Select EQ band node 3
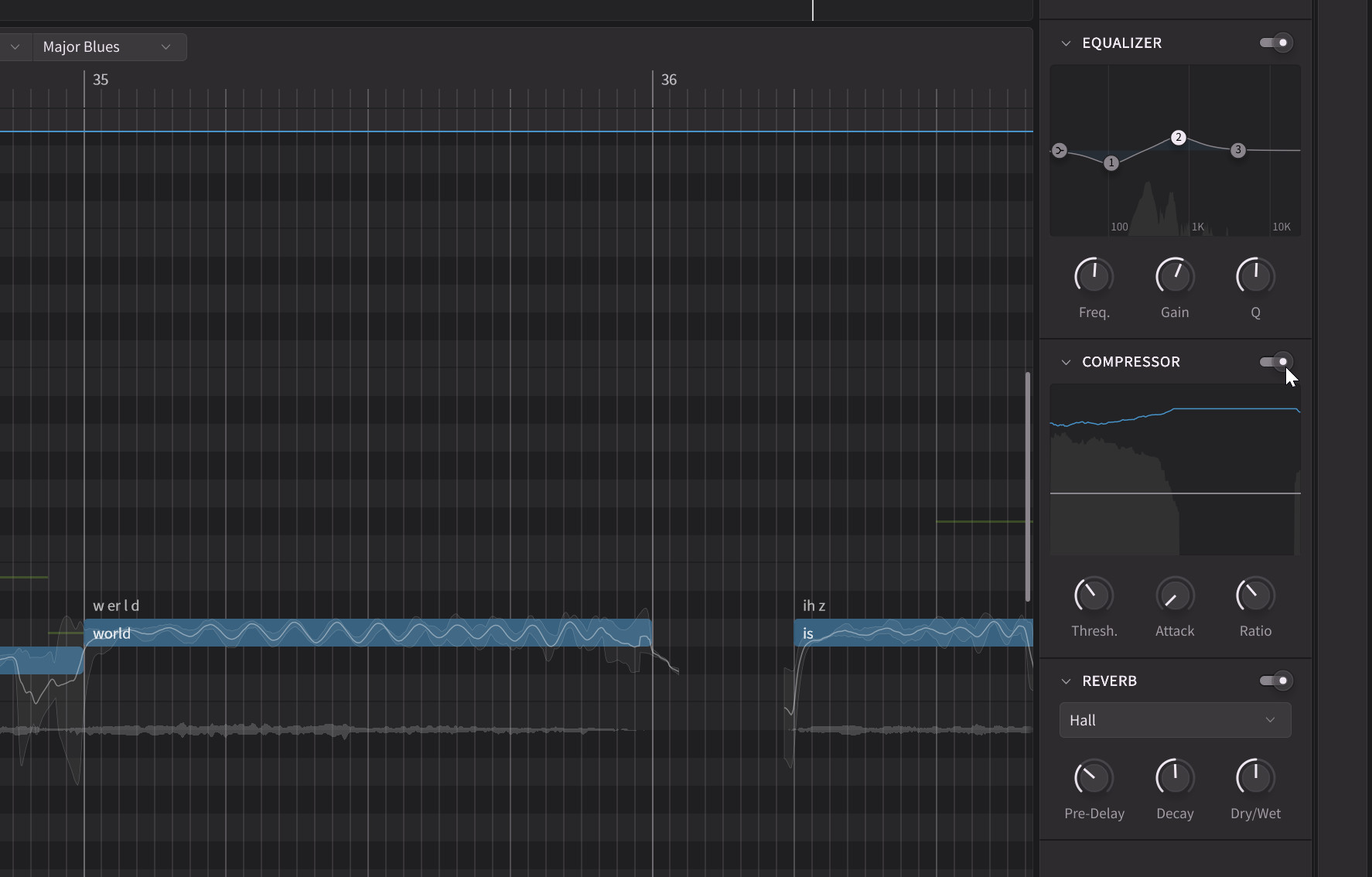The height and width of the screenshot is (877, 1372). point(1237,151)
